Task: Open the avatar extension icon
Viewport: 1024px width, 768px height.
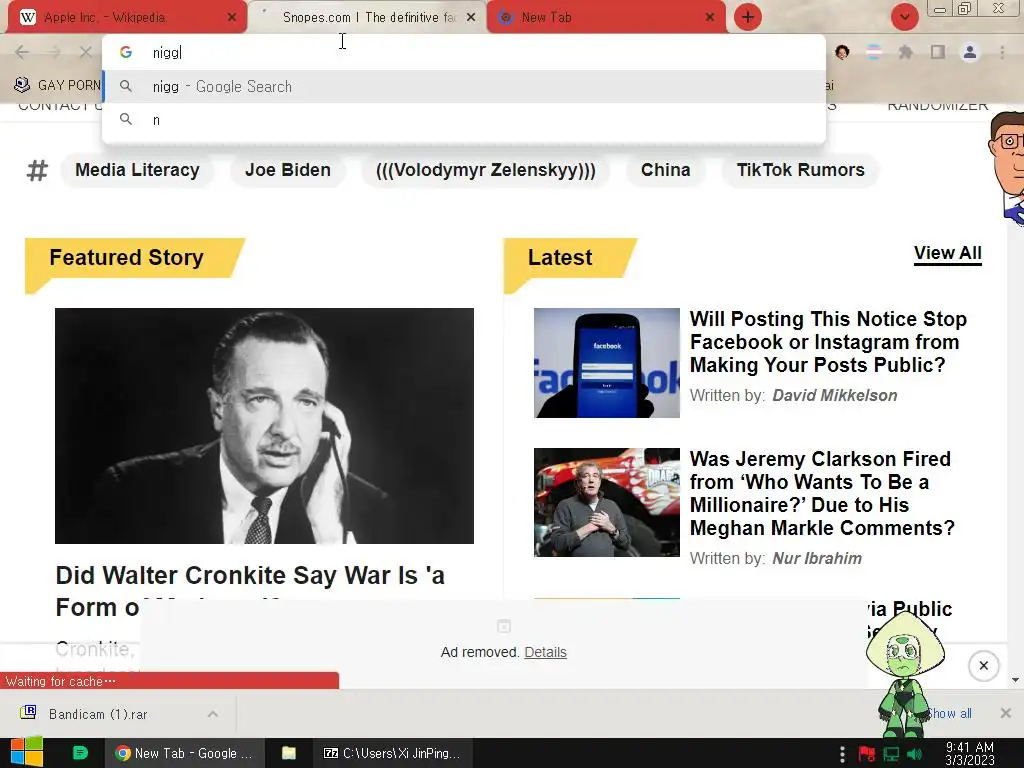Action: pyautogui.click(x=842, y=52)
